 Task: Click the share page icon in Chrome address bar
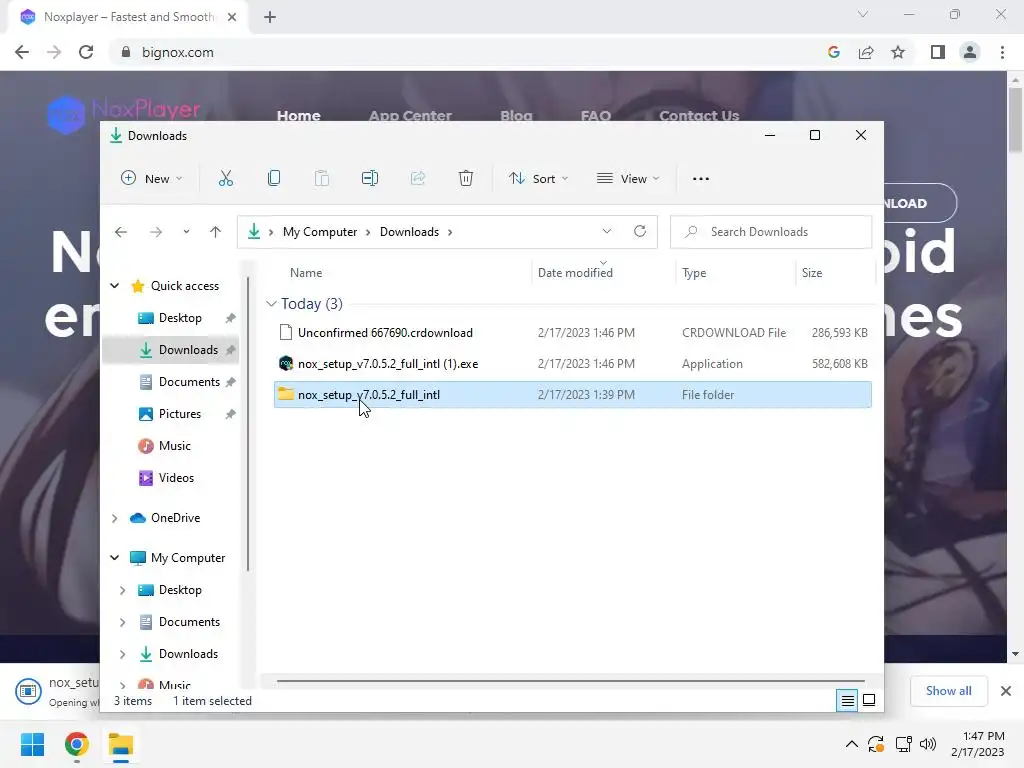866,52
